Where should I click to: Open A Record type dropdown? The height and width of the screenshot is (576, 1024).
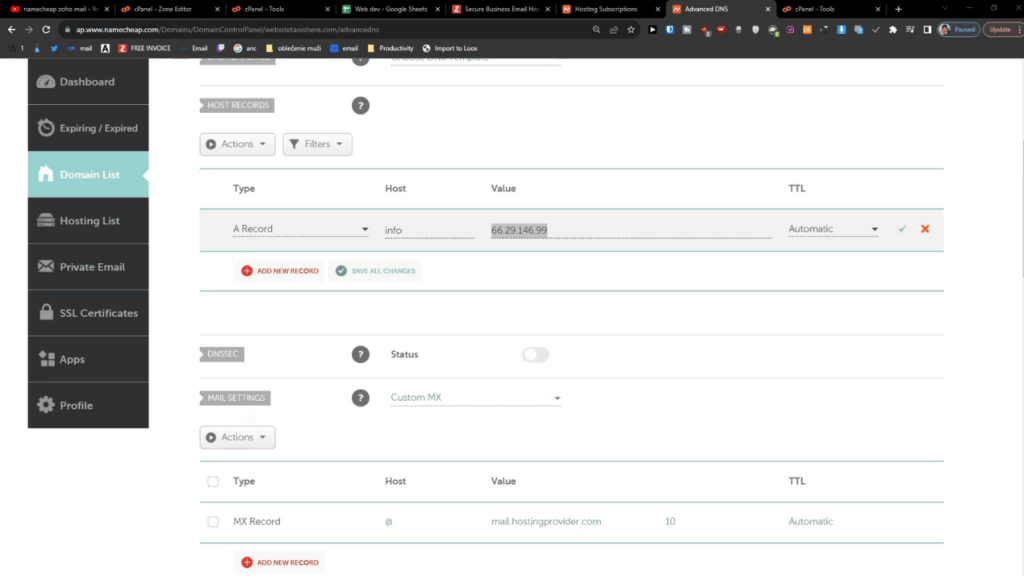[300, 229]
